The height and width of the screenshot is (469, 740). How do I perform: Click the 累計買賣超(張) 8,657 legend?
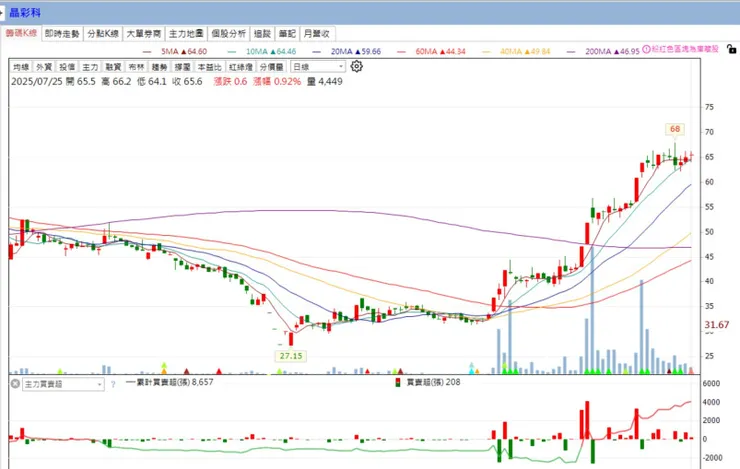[170, 382]
